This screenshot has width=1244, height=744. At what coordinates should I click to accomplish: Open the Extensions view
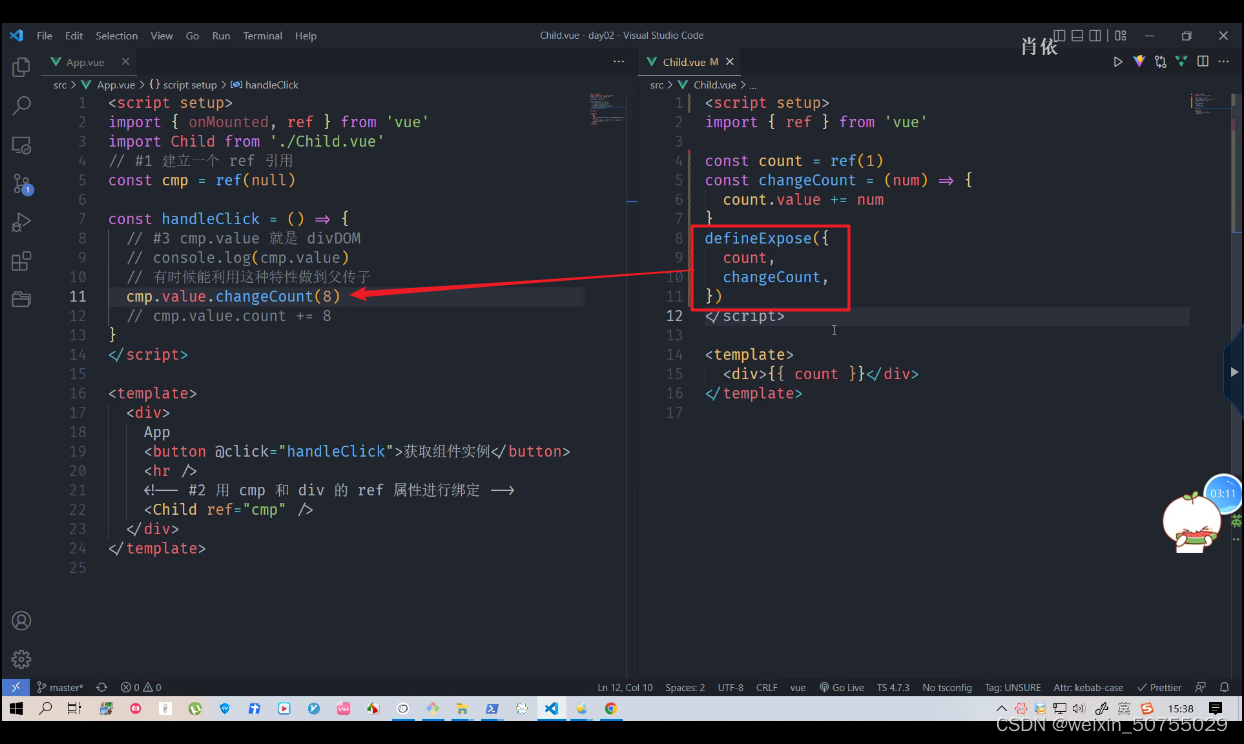point(21,261)
